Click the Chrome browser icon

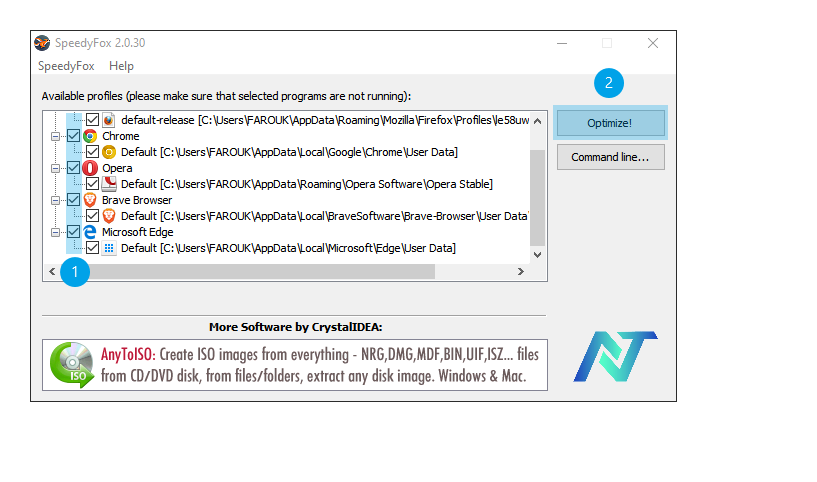pyautogui.click(x=90, y=136)
